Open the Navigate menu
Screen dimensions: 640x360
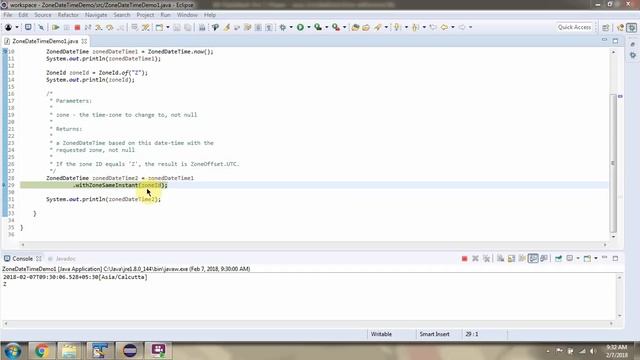[x=96, y=15]
